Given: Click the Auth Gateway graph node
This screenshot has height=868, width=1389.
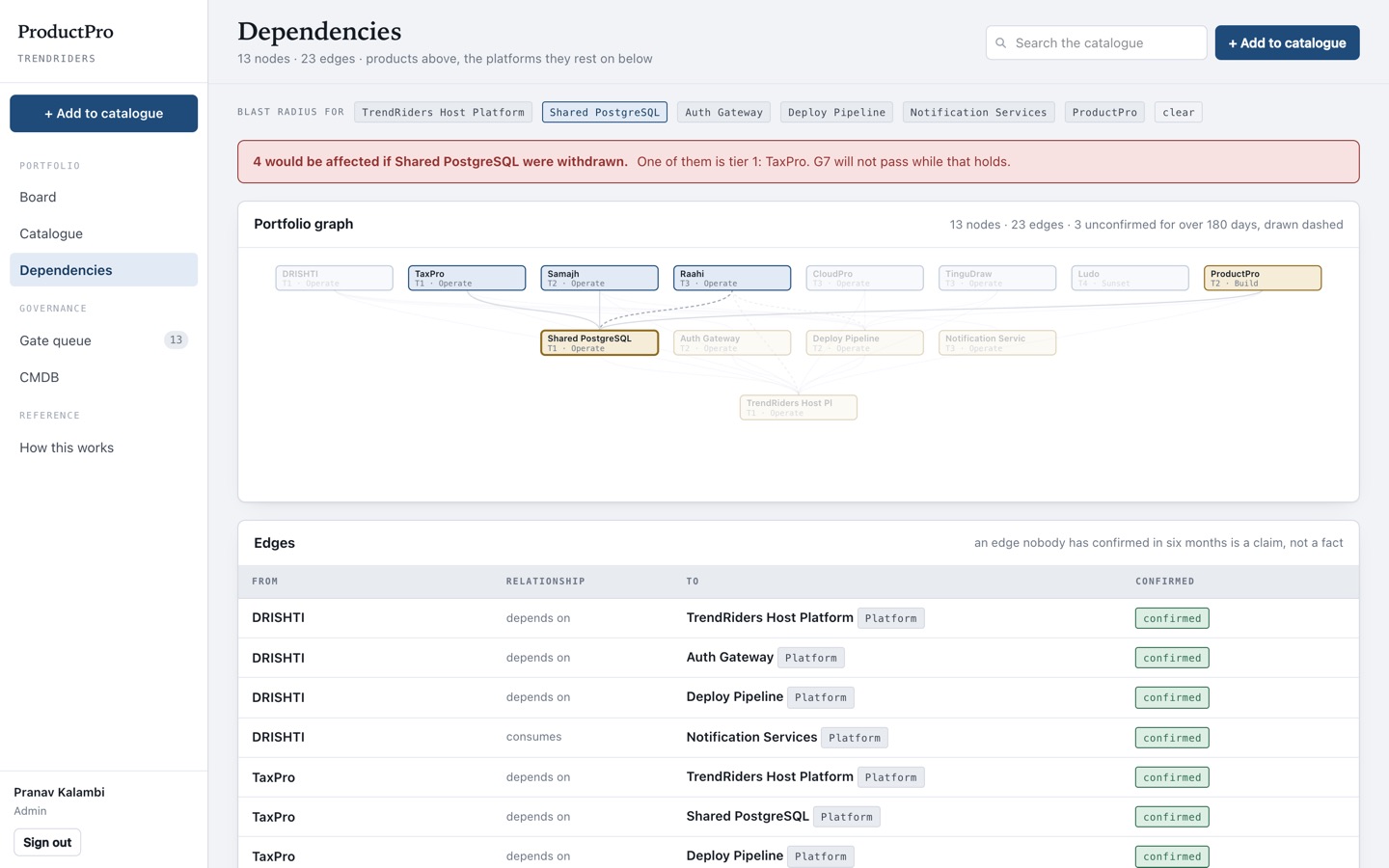Looking at the screenshot, I should (x=732, y=342).
